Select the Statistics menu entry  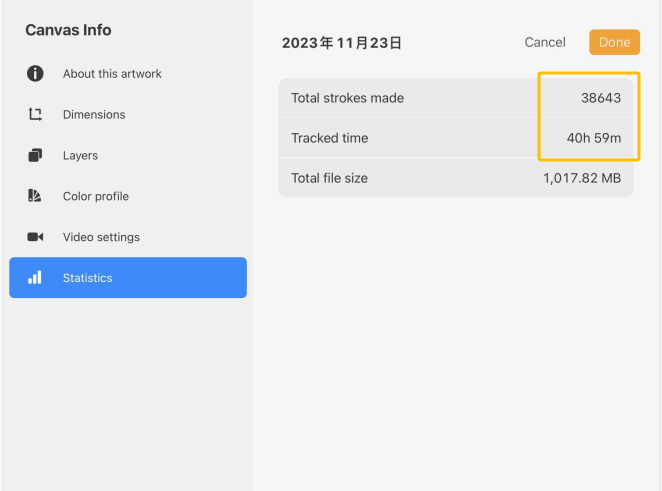pyautogui.click(x=128, y=277)
